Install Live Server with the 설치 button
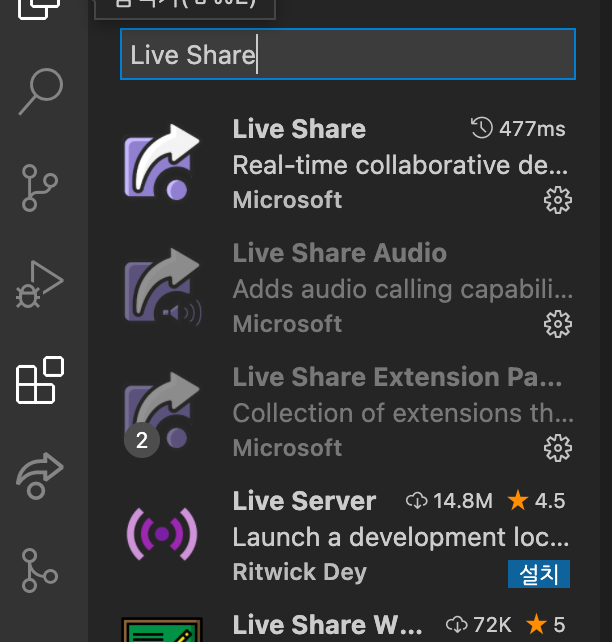The image size is (612, 642). point(539,574)
